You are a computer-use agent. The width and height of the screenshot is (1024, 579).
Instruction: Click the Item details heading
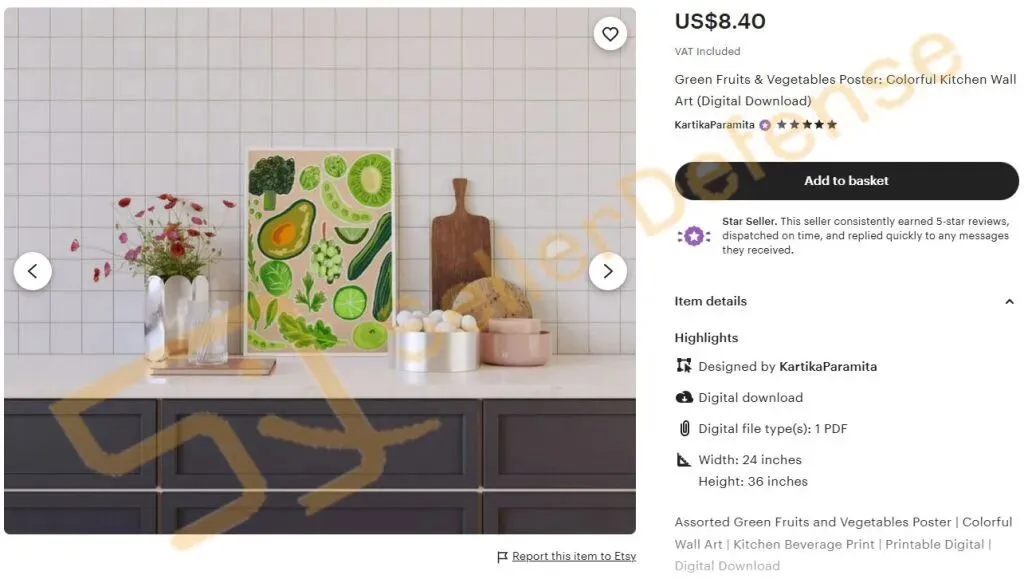point(711,301)
